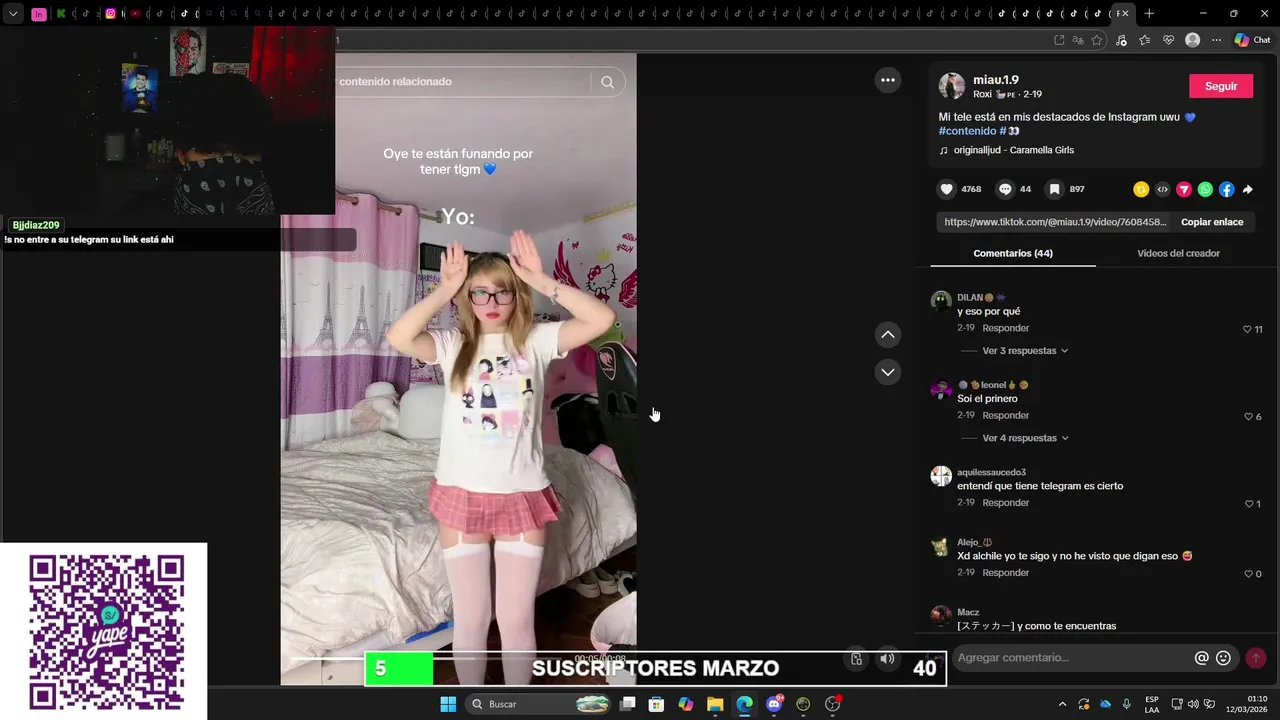Insert a mention with the @ icon
This screenshot has height=720, width=1280.
click(x=1202, y=658)
